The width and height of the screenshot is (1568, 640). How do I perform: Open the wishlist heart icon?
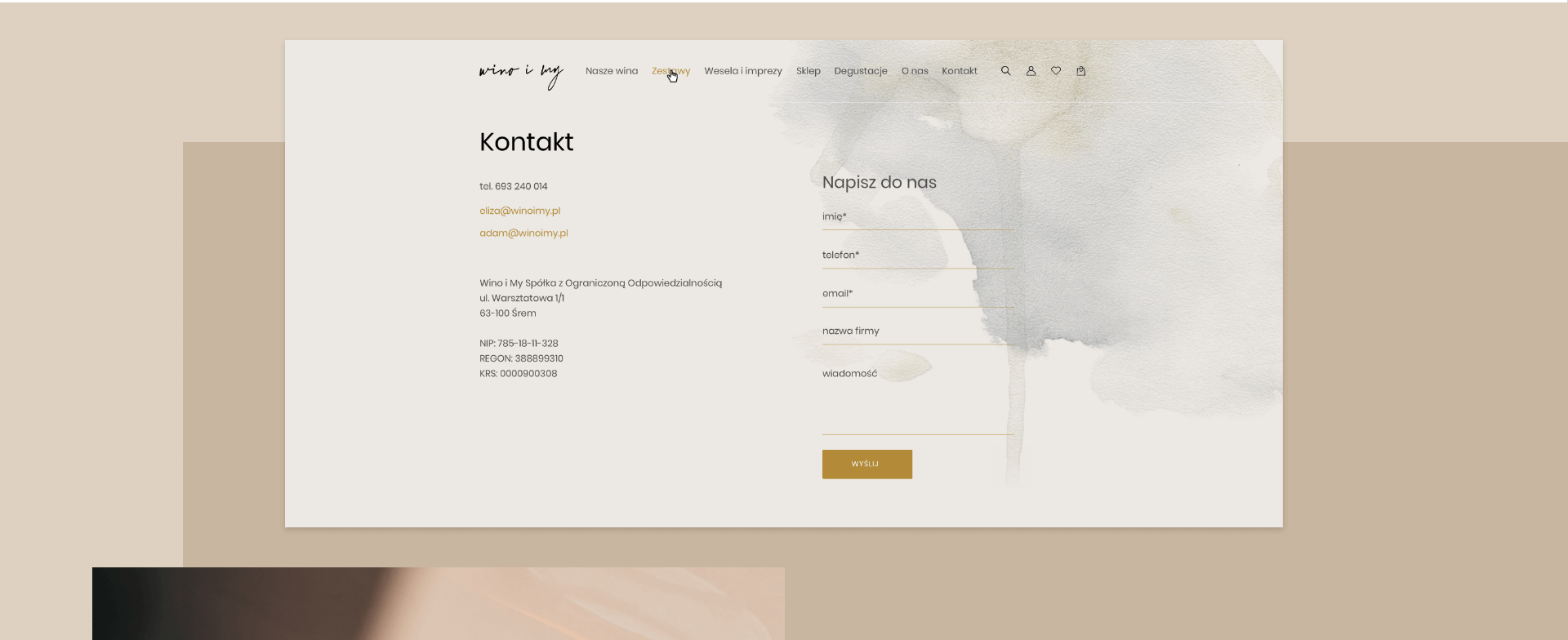pyautogui.click(x=1056, y=71)
